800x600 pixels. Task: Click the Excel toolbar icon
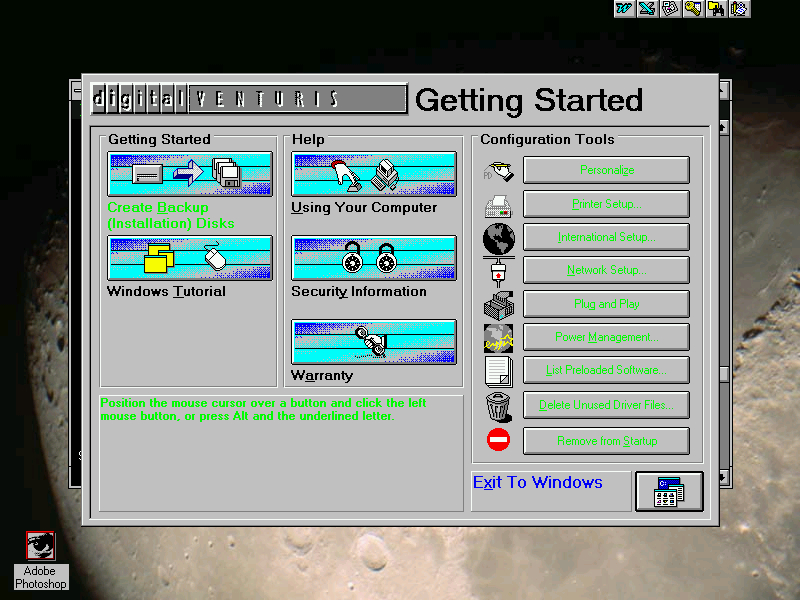647,9
